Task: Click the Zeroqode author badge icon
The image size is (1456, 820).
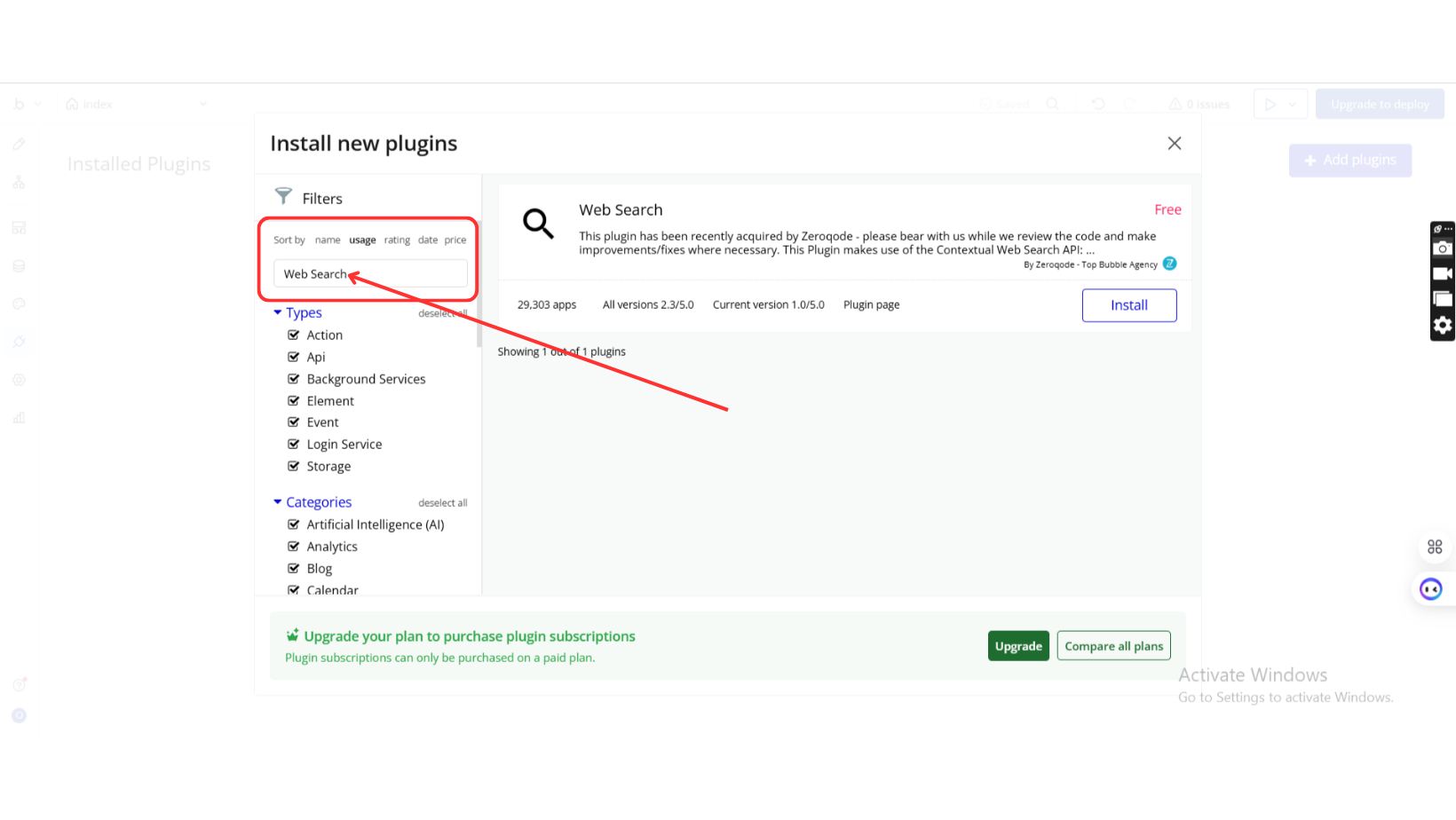Action: [x=1169, y=264]
